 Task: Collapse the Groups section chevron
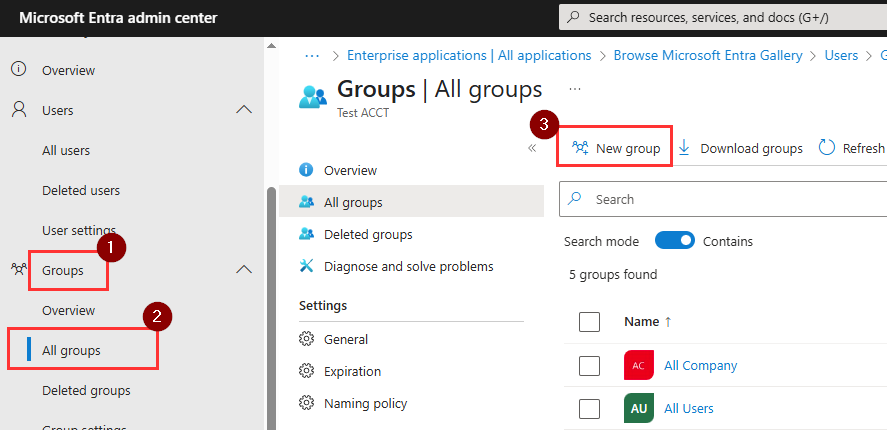244,269
